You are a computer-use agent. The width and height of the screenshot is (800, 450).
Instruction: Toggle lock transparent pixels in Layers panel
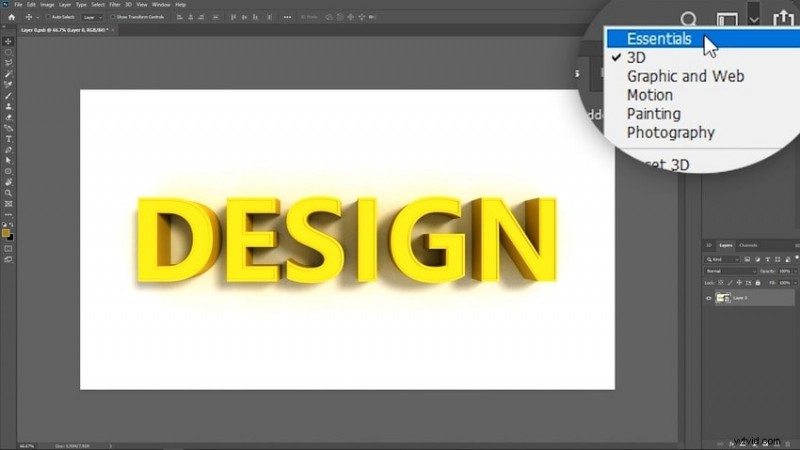point(720,283)
